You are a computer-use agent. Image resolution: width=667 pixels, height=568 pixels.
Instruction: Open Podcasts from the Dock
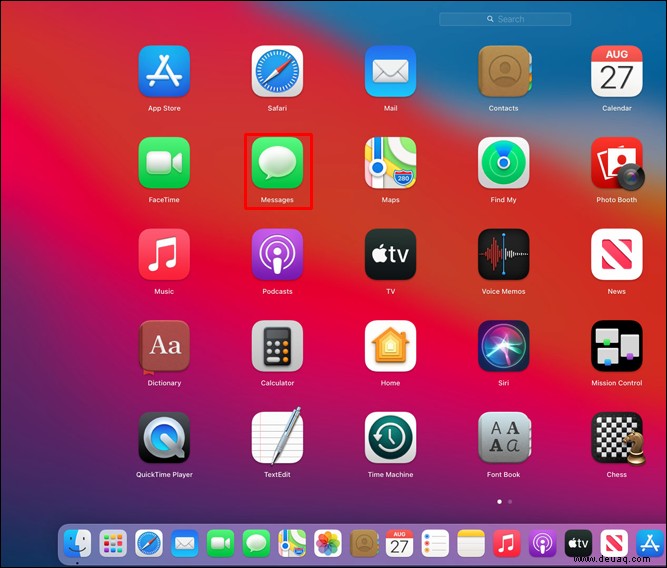[542, 543]
